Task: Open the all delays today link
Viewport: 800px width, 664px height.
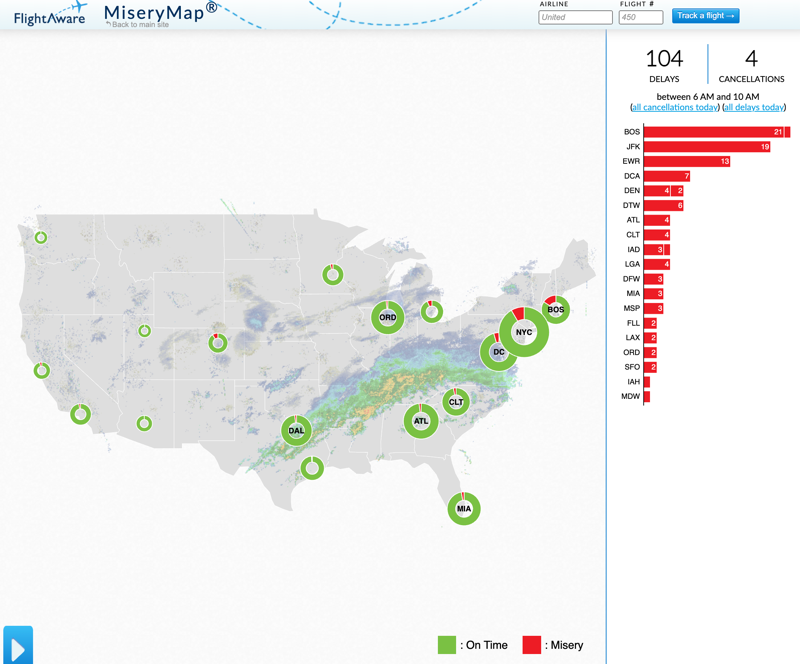Action: pos(754,107)
